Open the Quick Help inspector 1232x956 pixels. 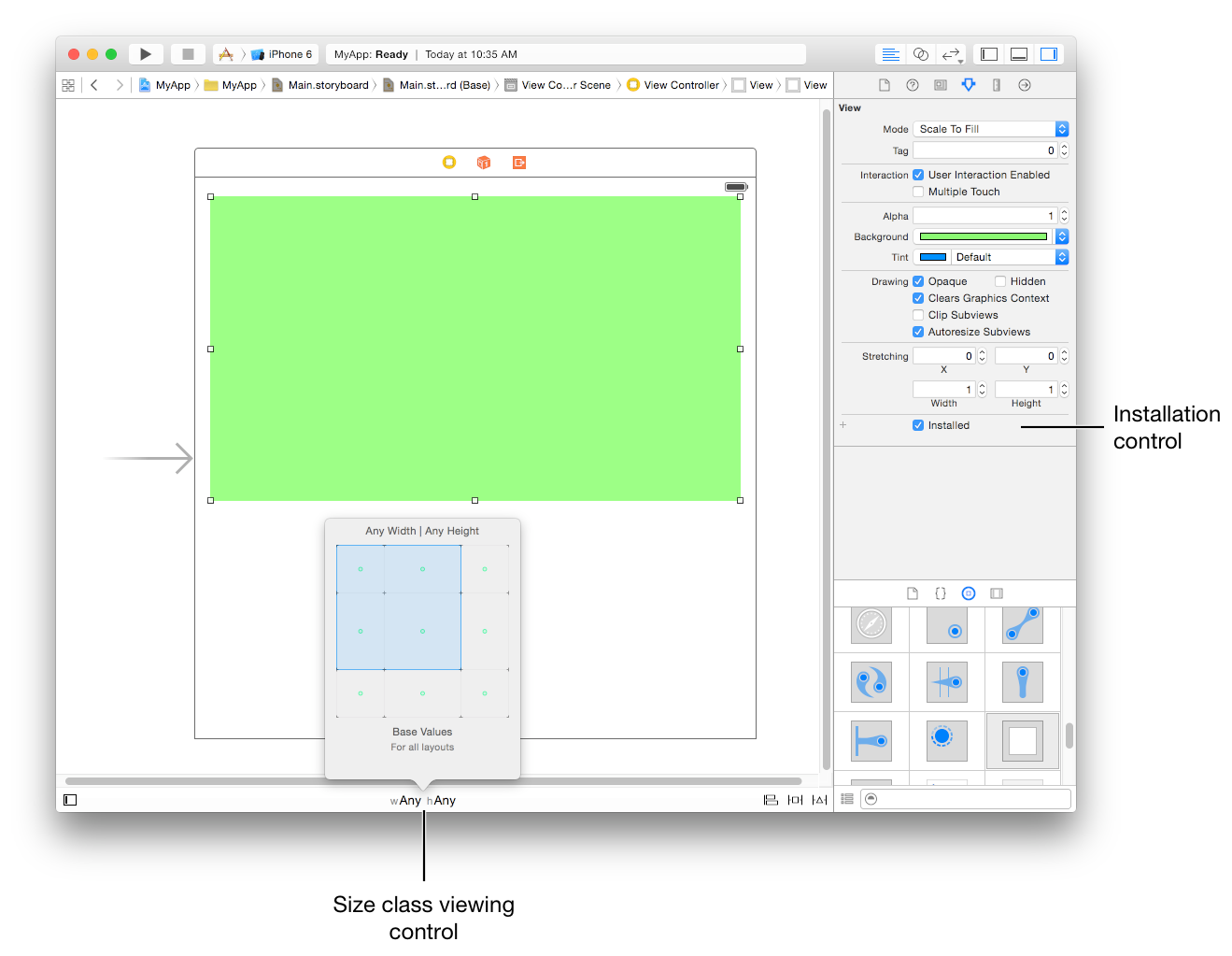click(x=912, y=84)
